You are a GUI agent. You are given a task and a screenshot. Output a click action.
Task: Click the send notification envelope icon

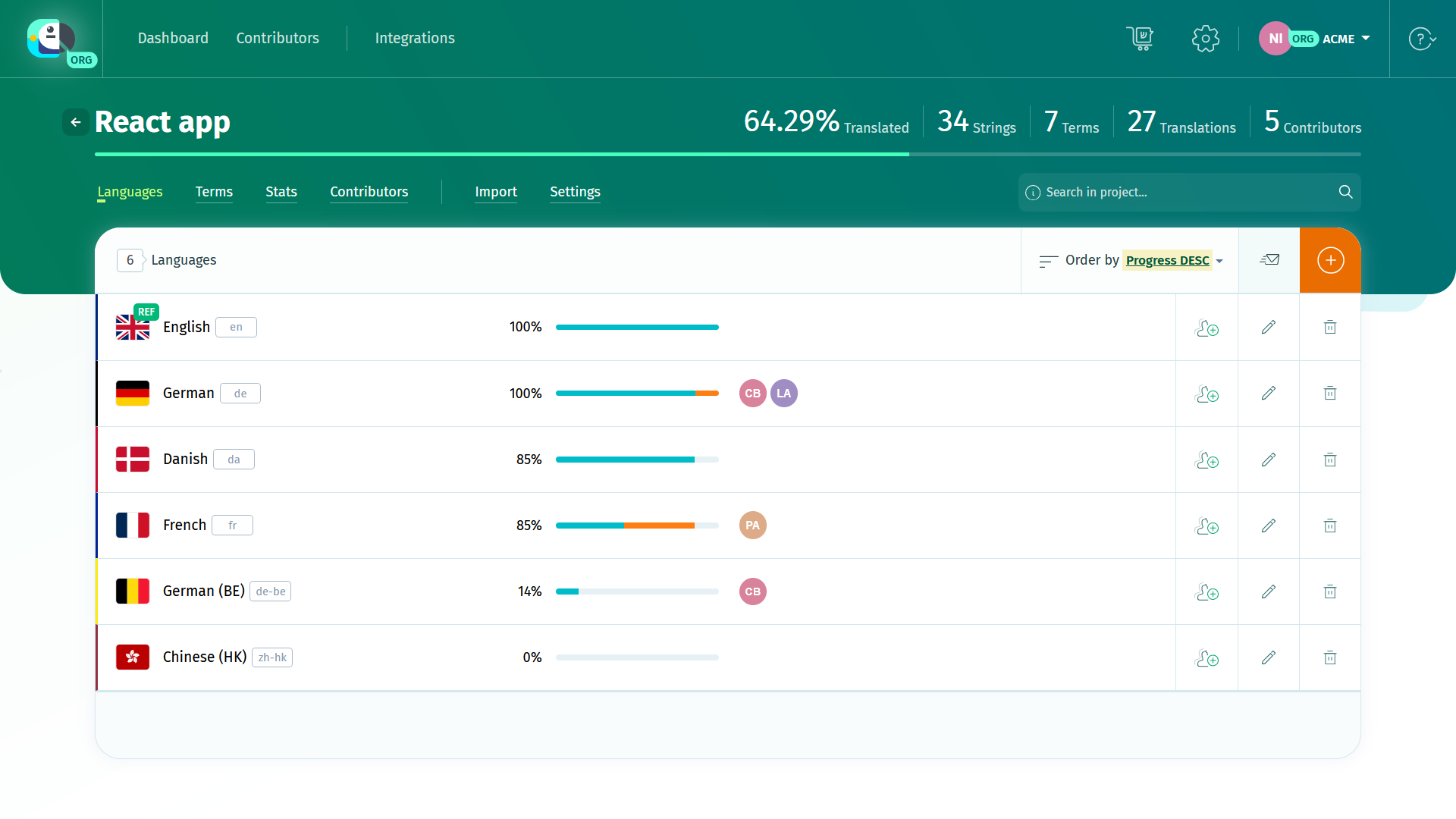click(1269, 260)
